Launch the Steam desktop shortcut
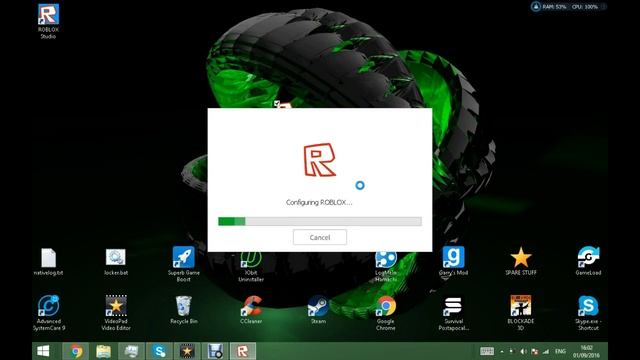This screenshot has width=640, height=360. coord(318,310)
